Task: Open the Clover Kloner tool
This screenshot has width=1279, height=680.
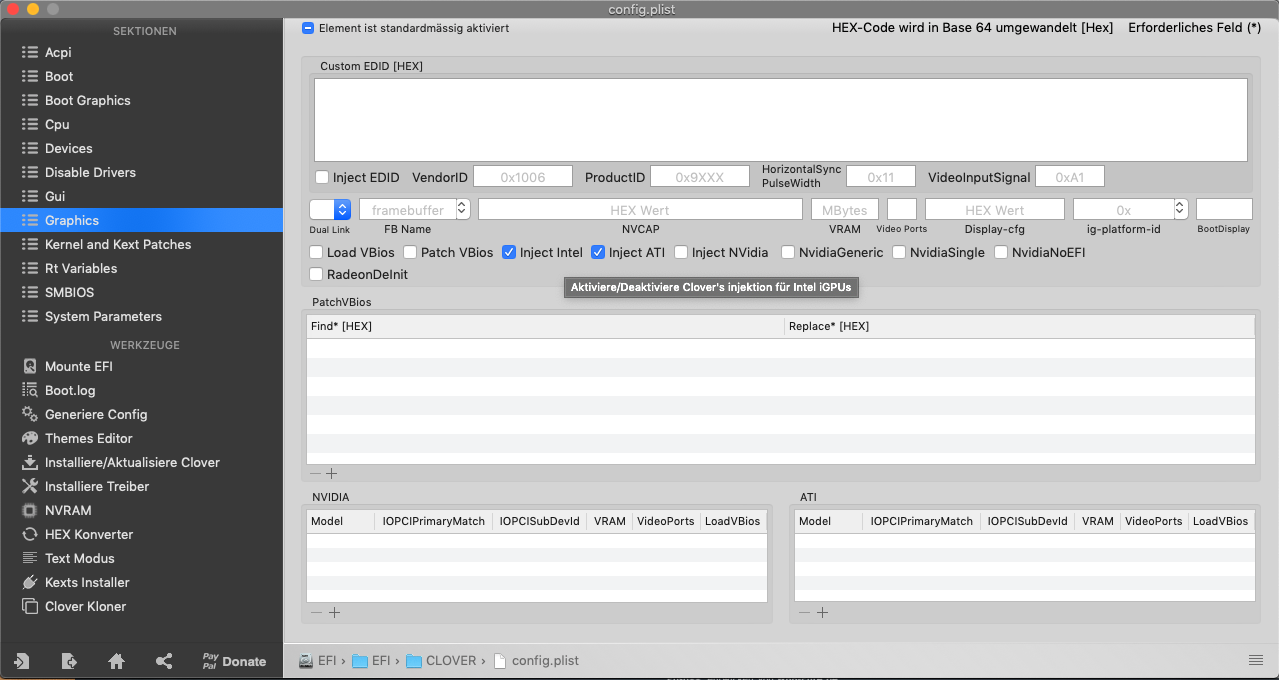Action: pos(85,606)
